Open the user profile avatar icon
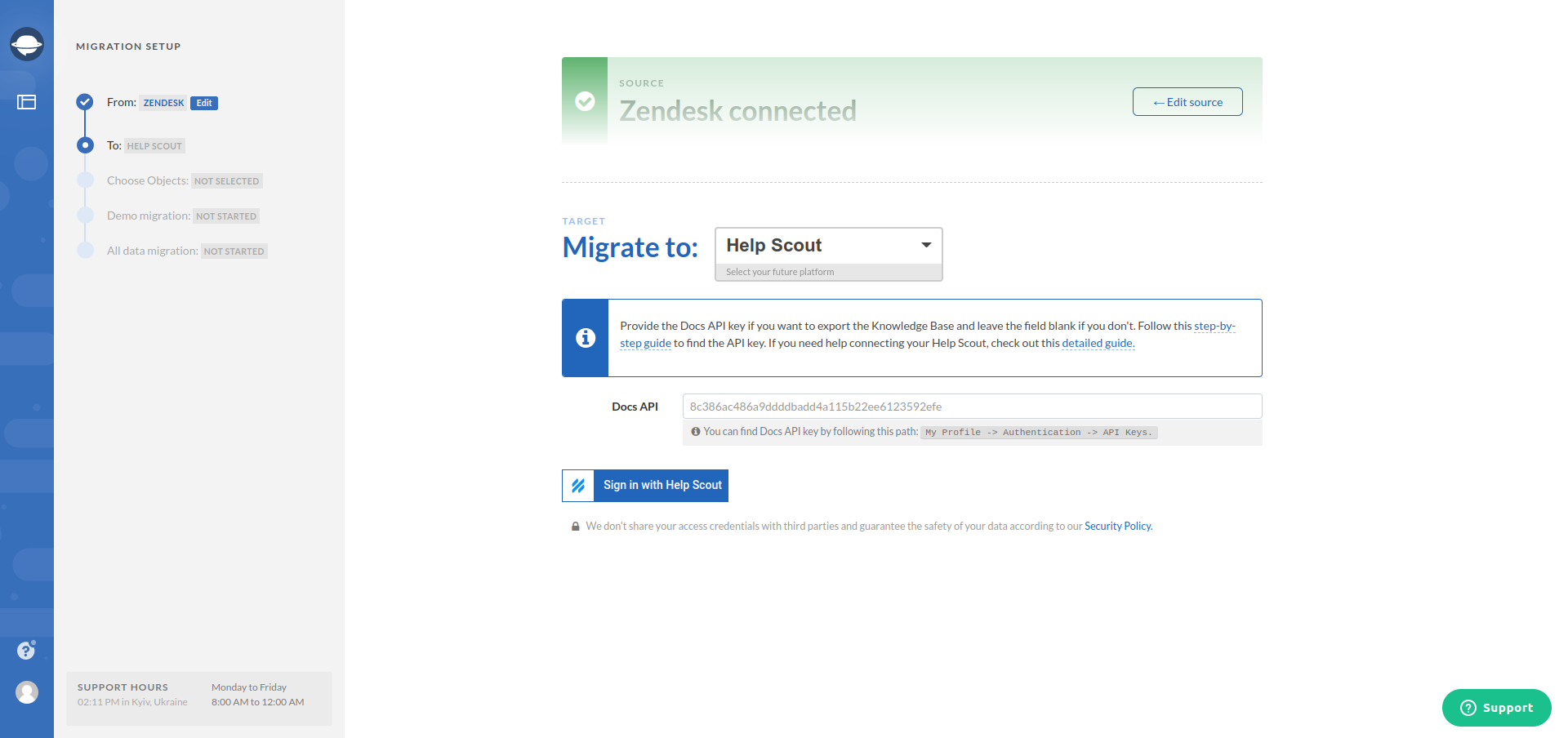 point(27,692)
